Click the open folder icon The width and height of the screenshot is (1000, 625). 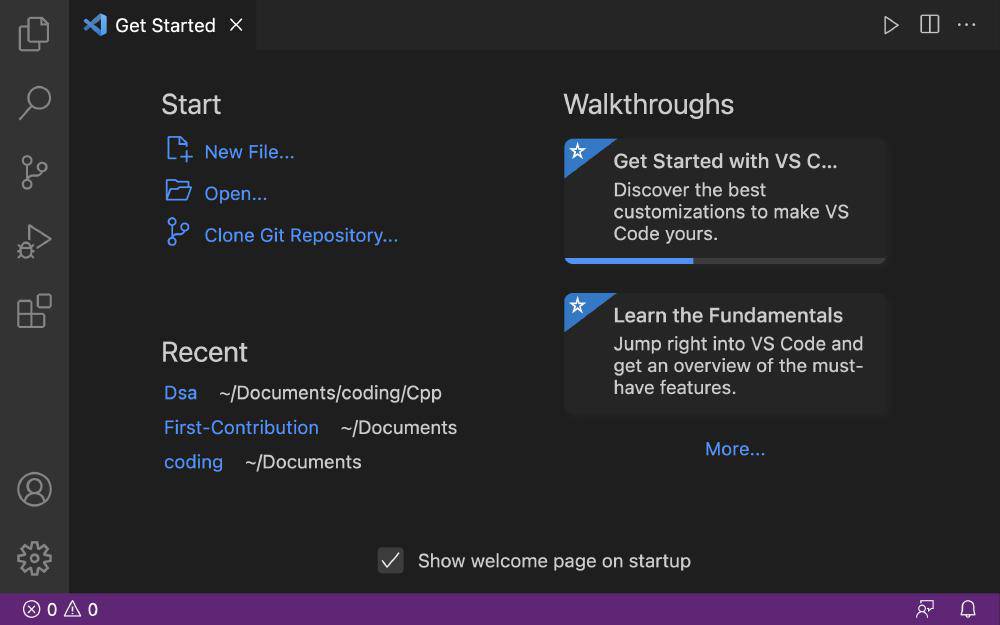tap(179, 190)
